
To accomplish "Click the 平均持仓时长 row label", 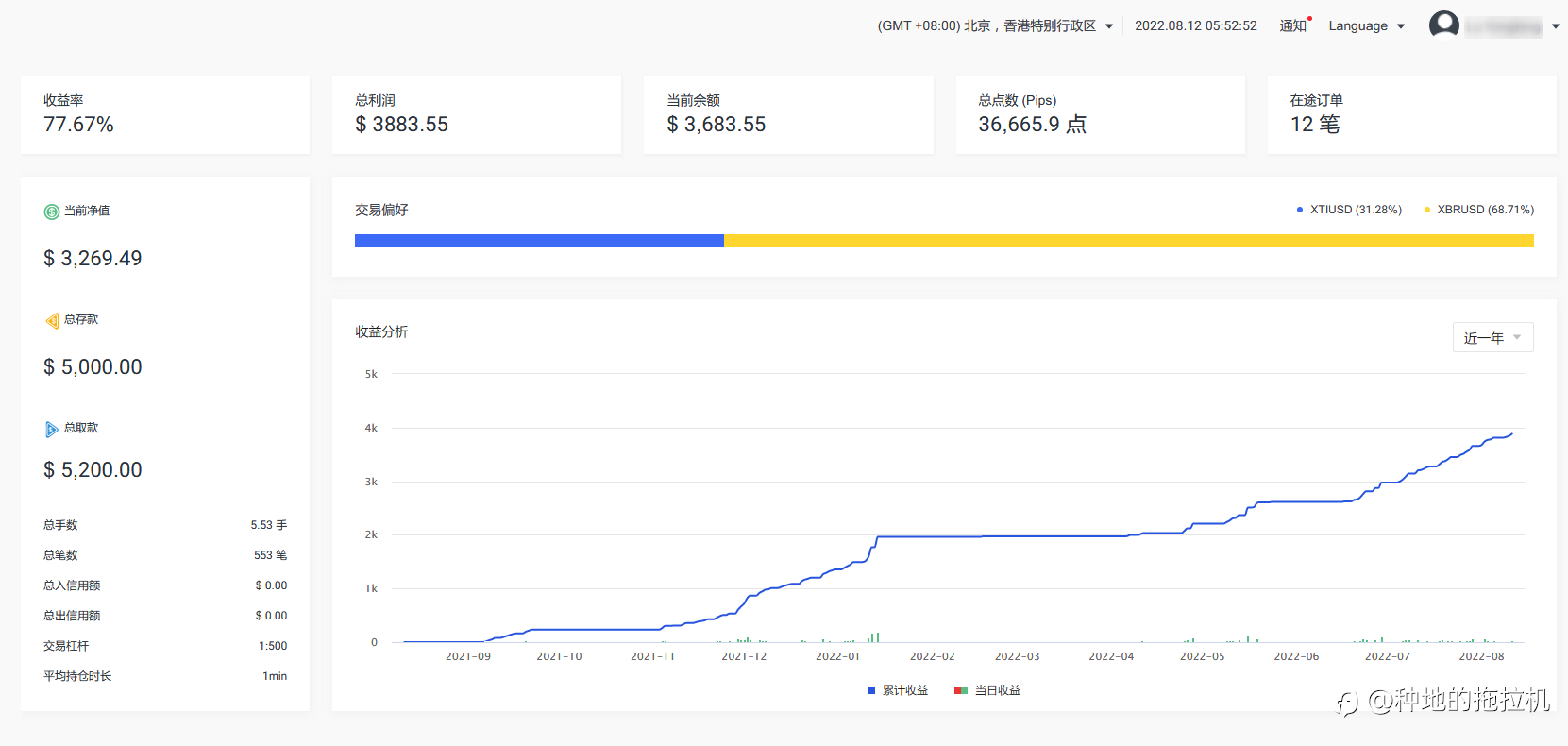I will coord(77,676).
